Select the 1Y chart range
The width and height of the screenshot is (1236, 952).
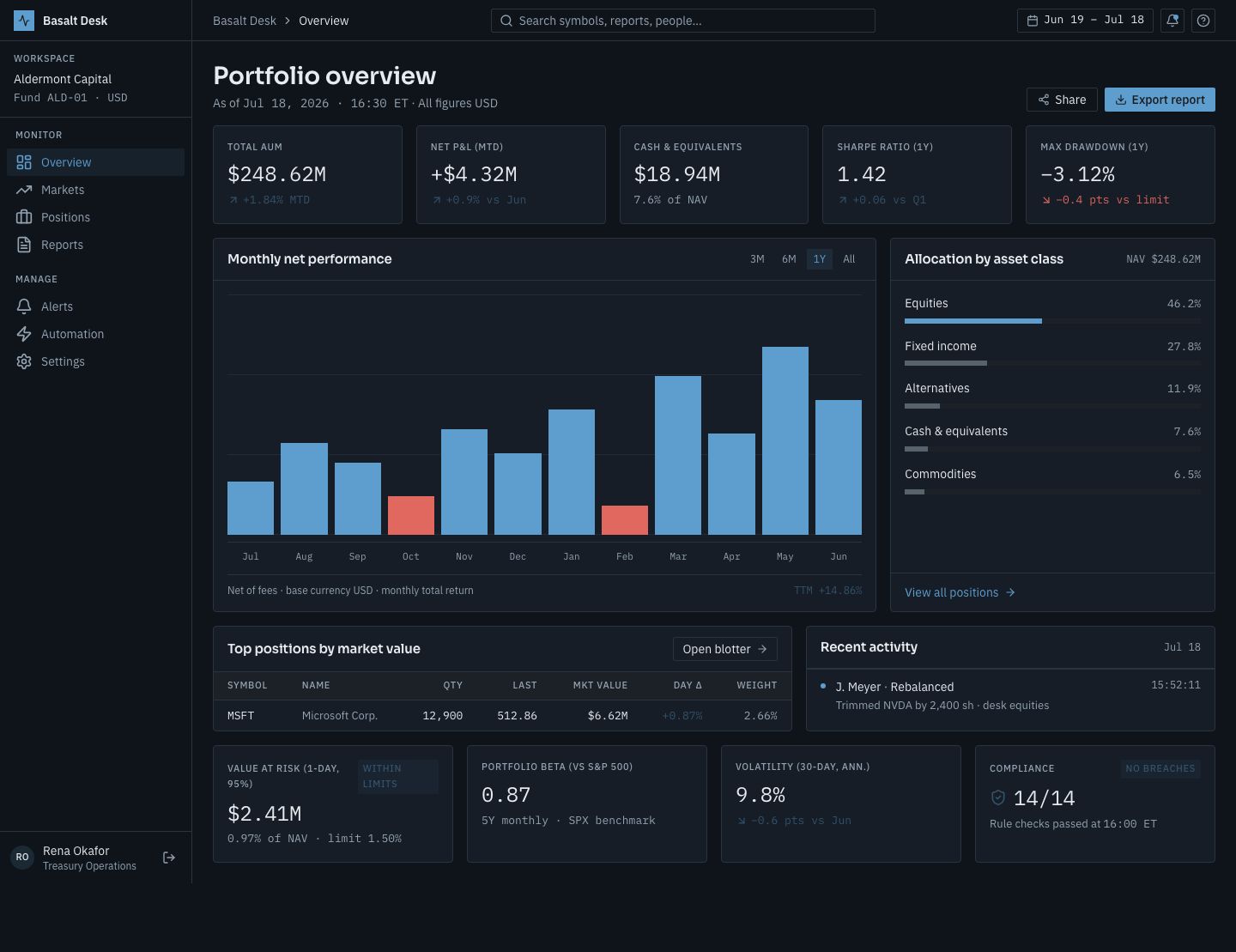[x=820, y=259]
